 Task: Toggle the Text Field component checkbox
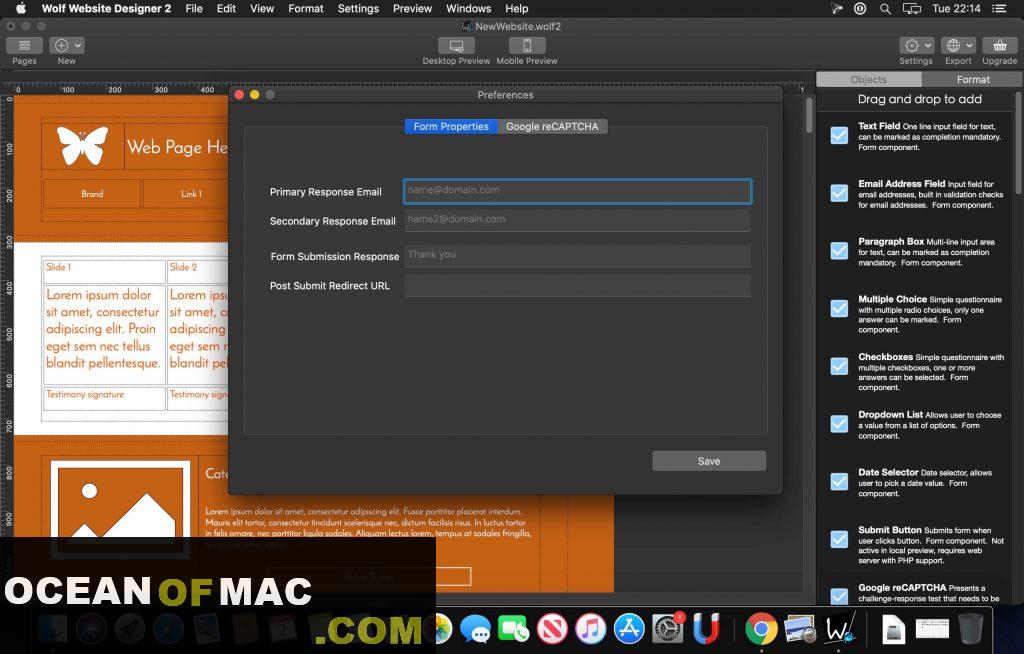839,135
